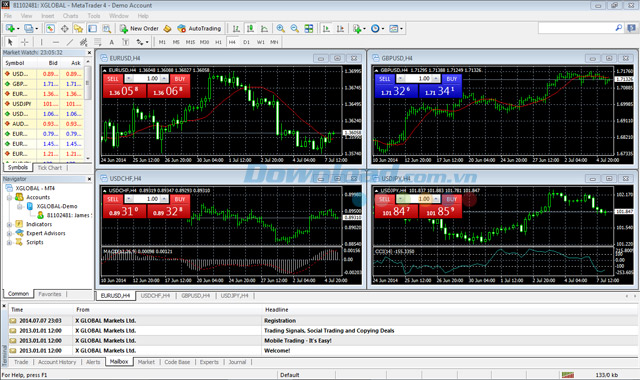Expand the Expert Advisors tree node
640x380 pixels.
point(9,233)
